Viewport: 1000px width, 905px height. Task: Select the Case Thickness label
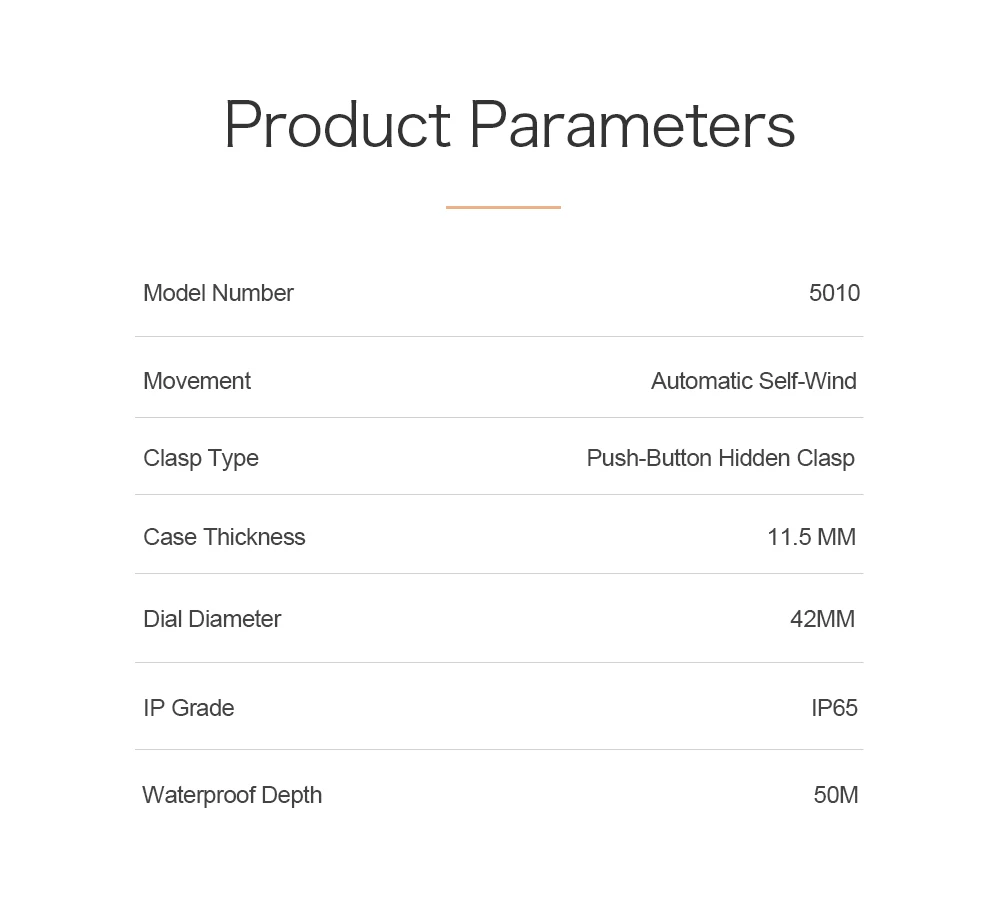coord(224,537)
